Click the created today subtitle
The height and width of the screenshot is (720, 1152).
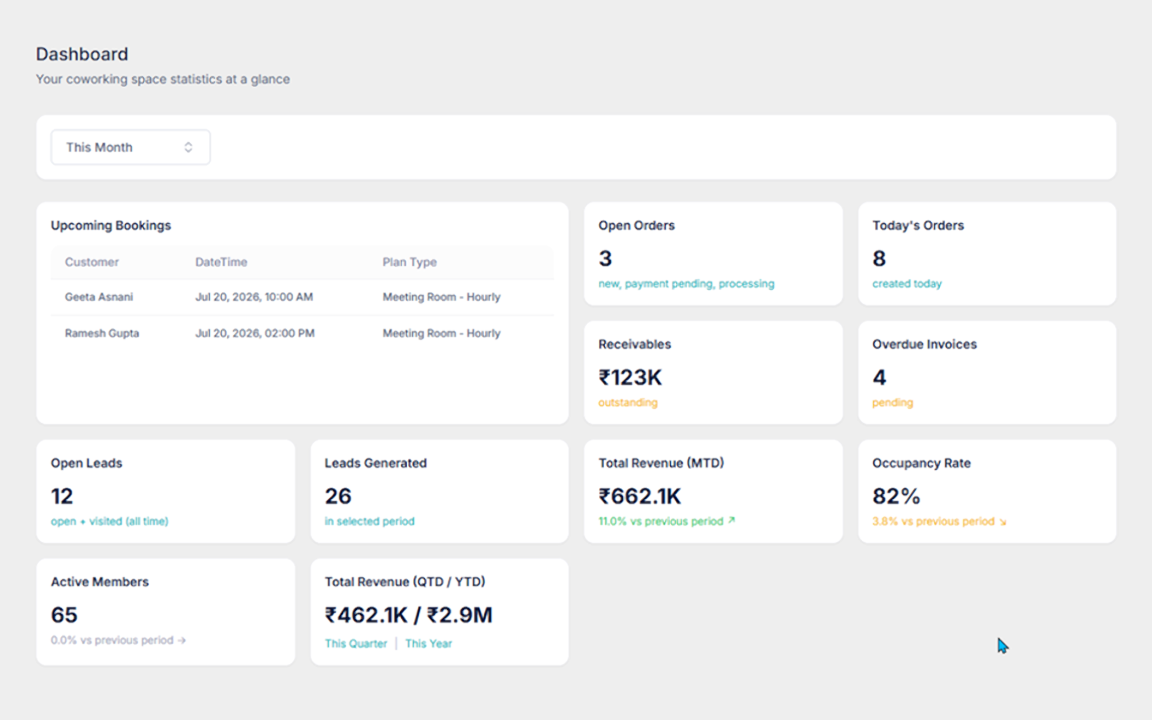(907, 284)
